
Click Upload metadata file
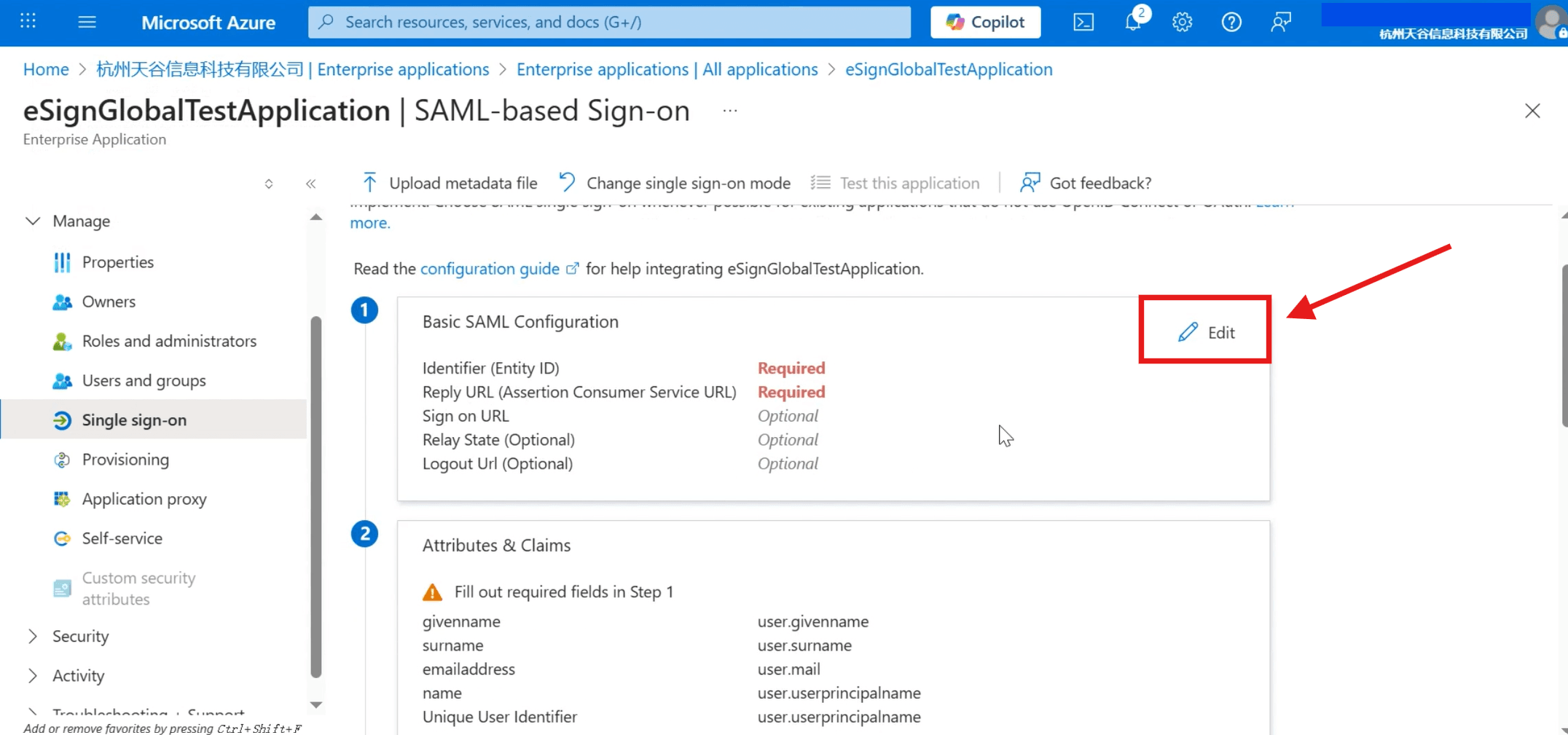coord(450,183)
